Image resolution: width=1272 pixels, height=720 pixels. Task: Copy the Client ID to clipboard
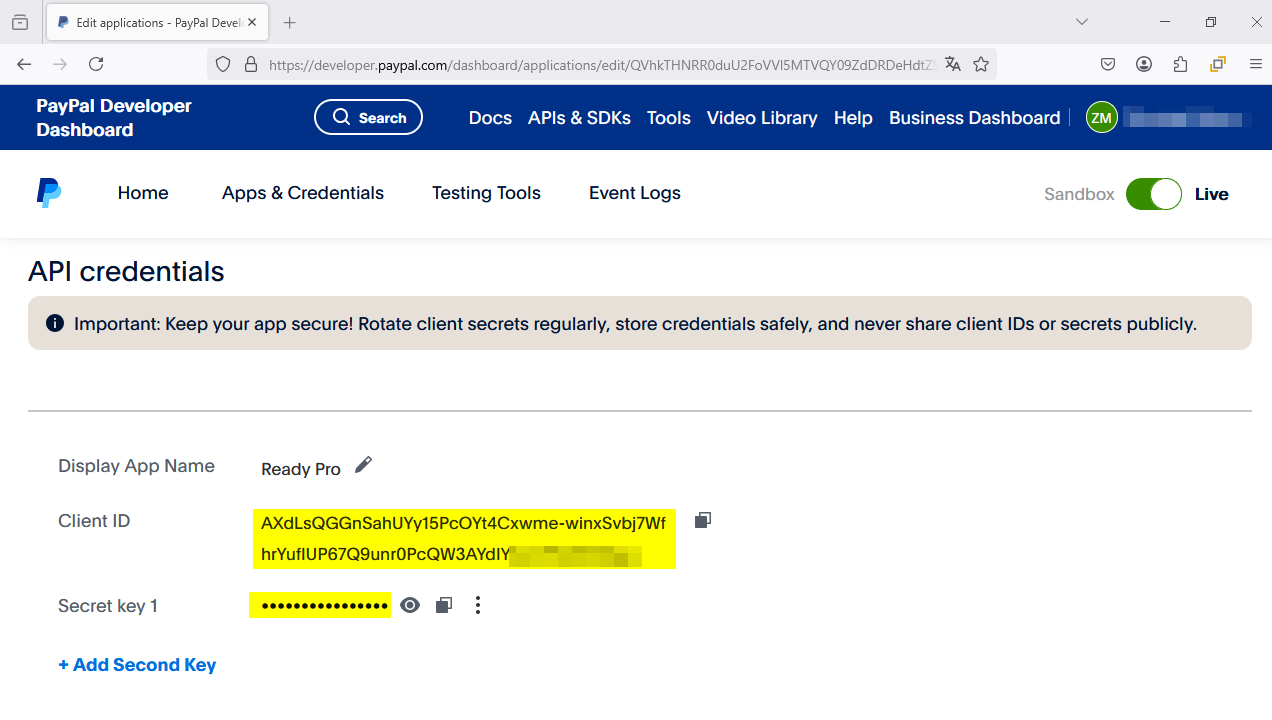(x=703, y=520)
